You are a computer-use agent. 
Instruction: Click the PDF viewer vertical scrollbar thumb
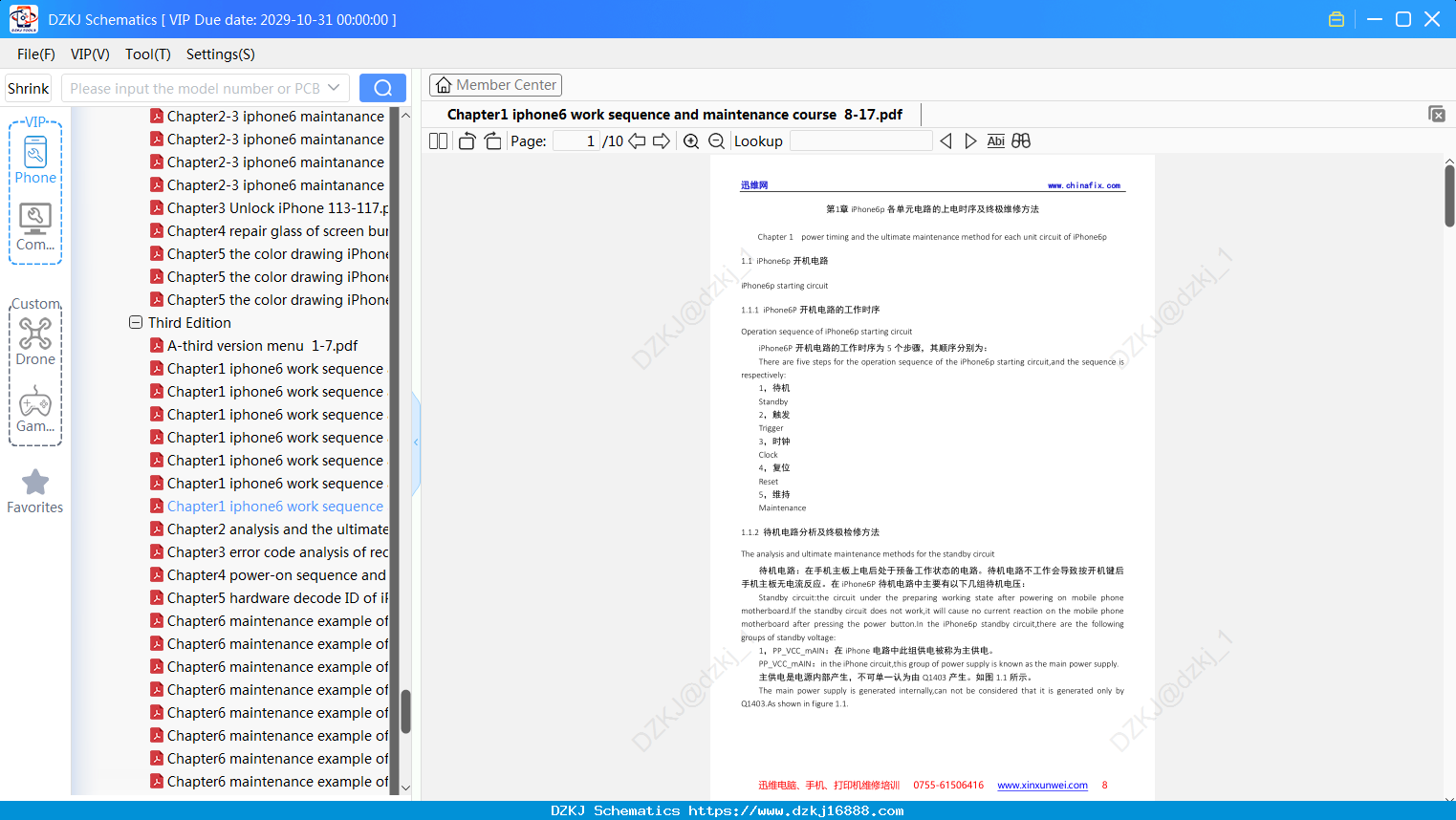point(1449,195)
